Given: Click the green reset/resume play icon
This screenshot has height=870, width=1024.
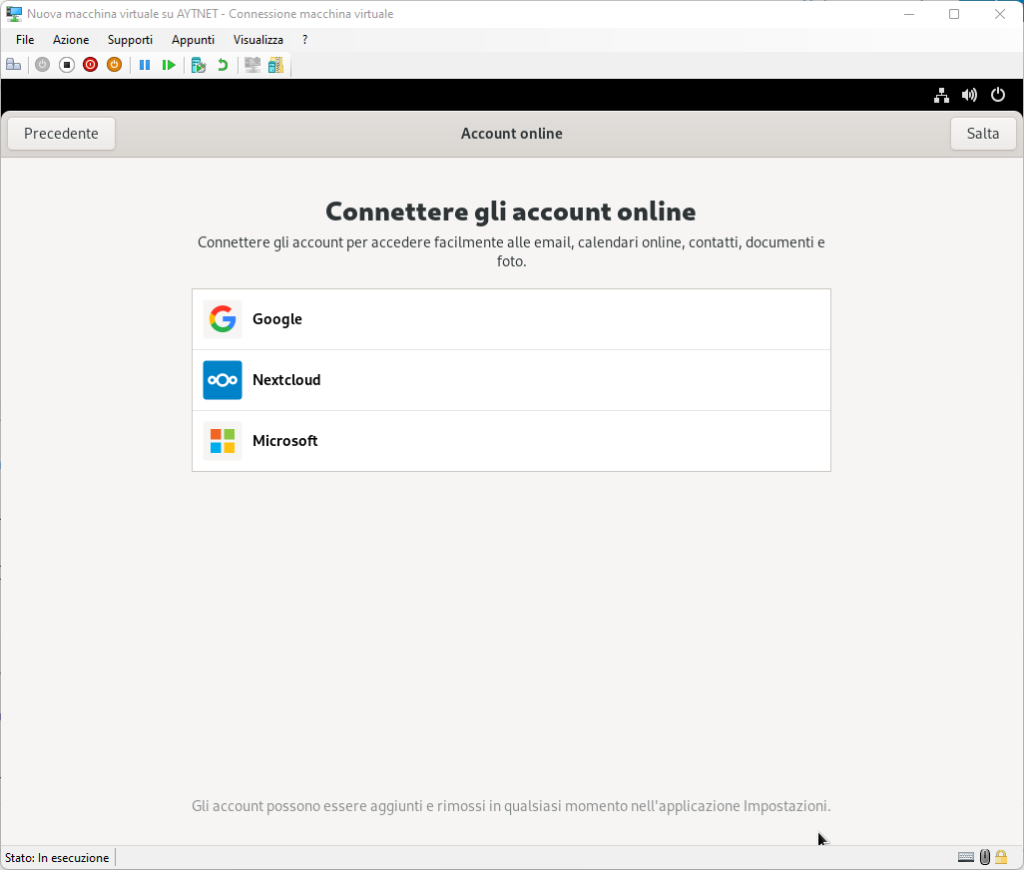Looking at the screenshot, I should [x=169, y=65].
